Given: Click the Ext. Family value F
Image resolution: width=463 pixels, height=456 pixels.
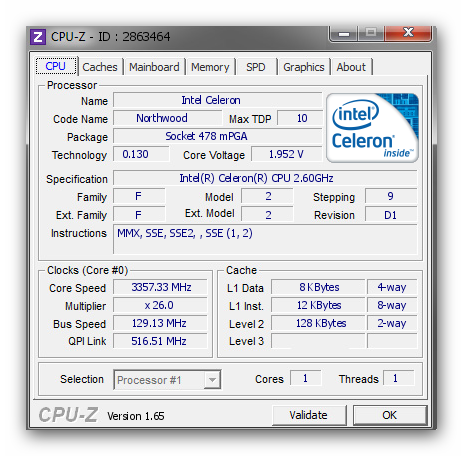Looking at the screenshot, I should point(139,214).
